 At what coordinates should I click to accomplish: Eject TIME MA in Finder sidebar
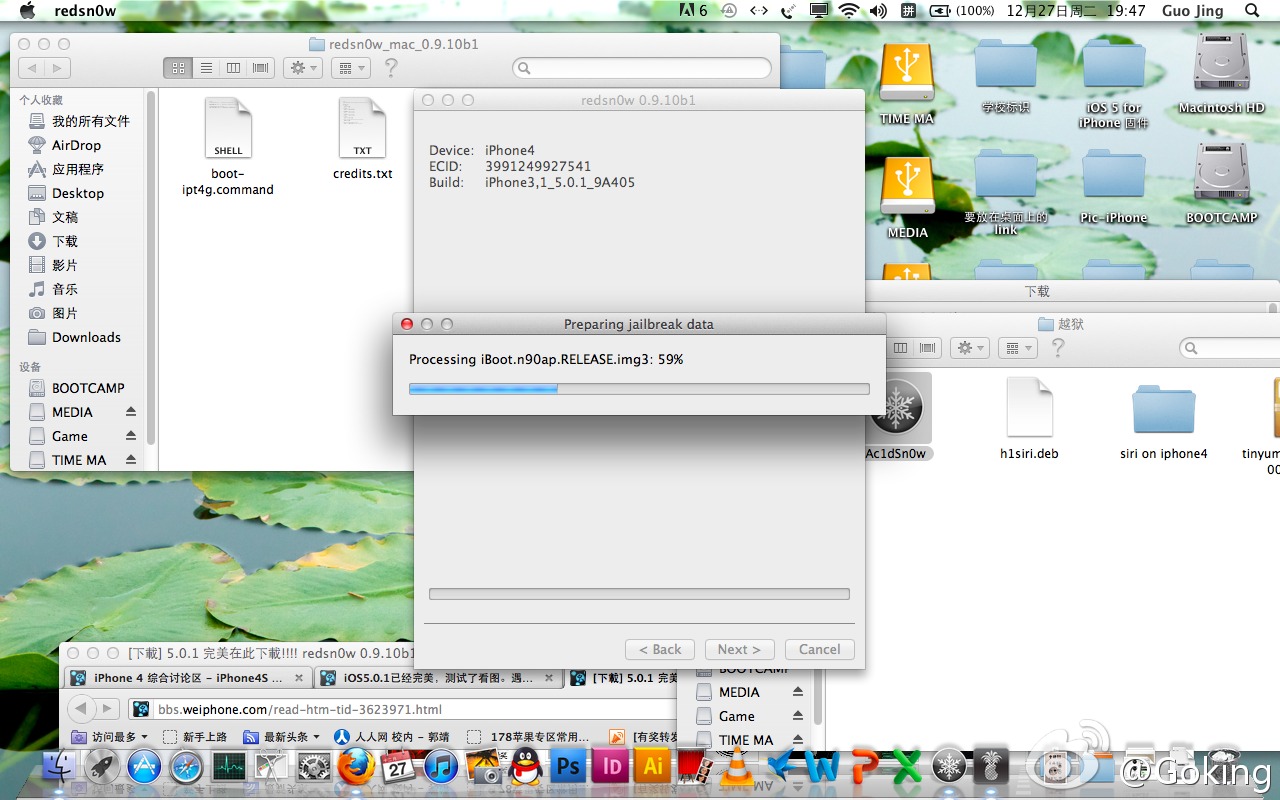[131, 460]
